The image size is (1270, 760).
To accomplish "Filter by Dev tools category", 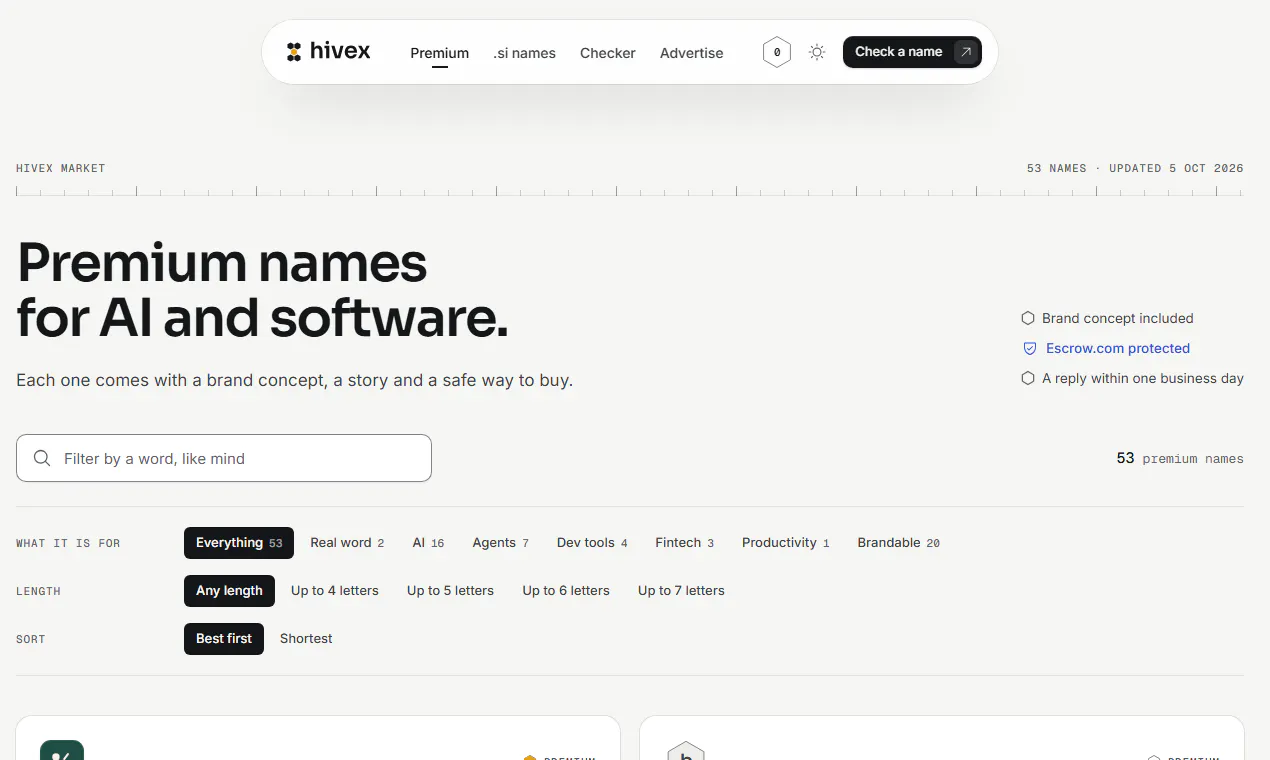I will (592, 543).
